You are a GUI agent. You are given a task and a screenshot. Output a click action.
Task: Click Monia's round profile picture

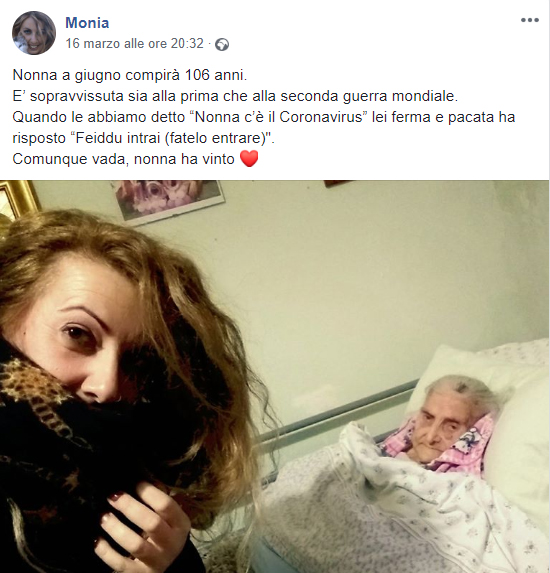pyautogui.click(x=34, y=33)
